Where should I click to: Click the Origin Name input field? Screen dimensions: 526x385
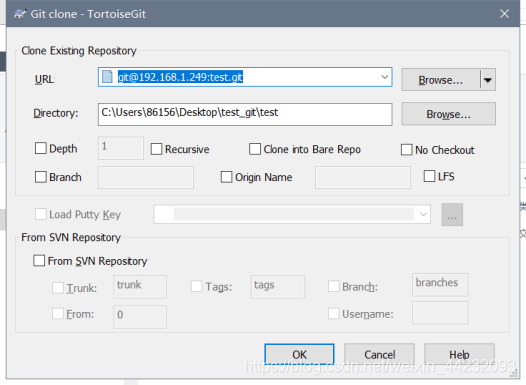363,177
